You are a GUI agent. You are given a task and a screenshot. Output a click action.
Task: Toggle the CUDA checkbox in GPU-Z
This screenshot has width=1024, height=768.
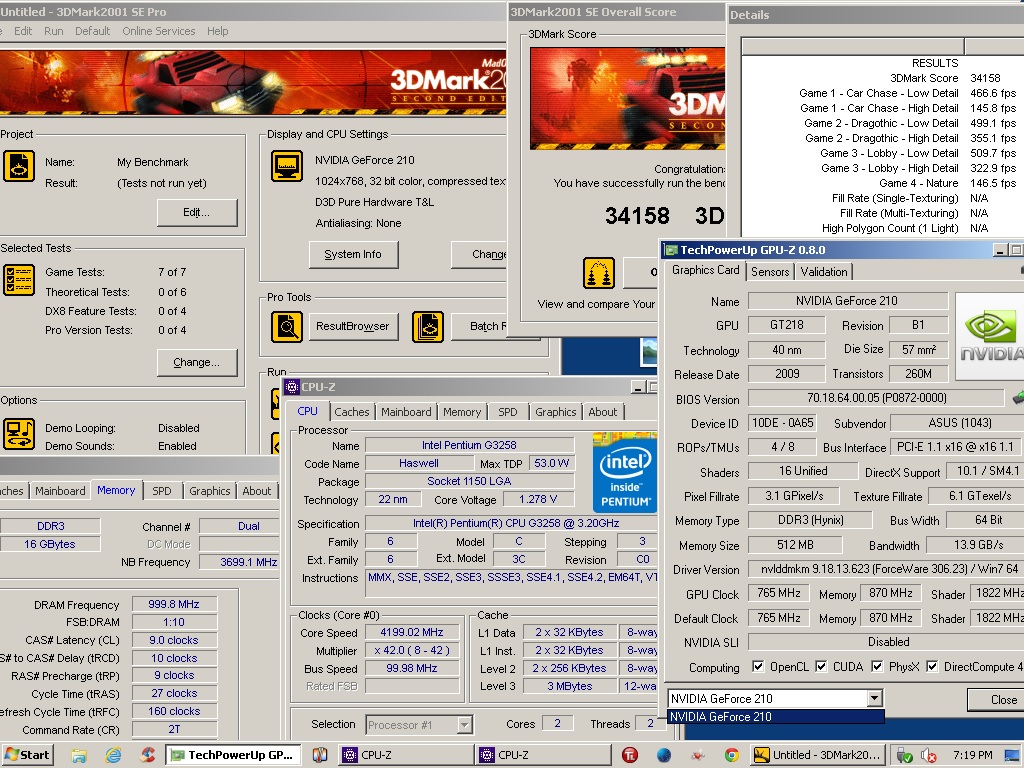tap(821, 666)
